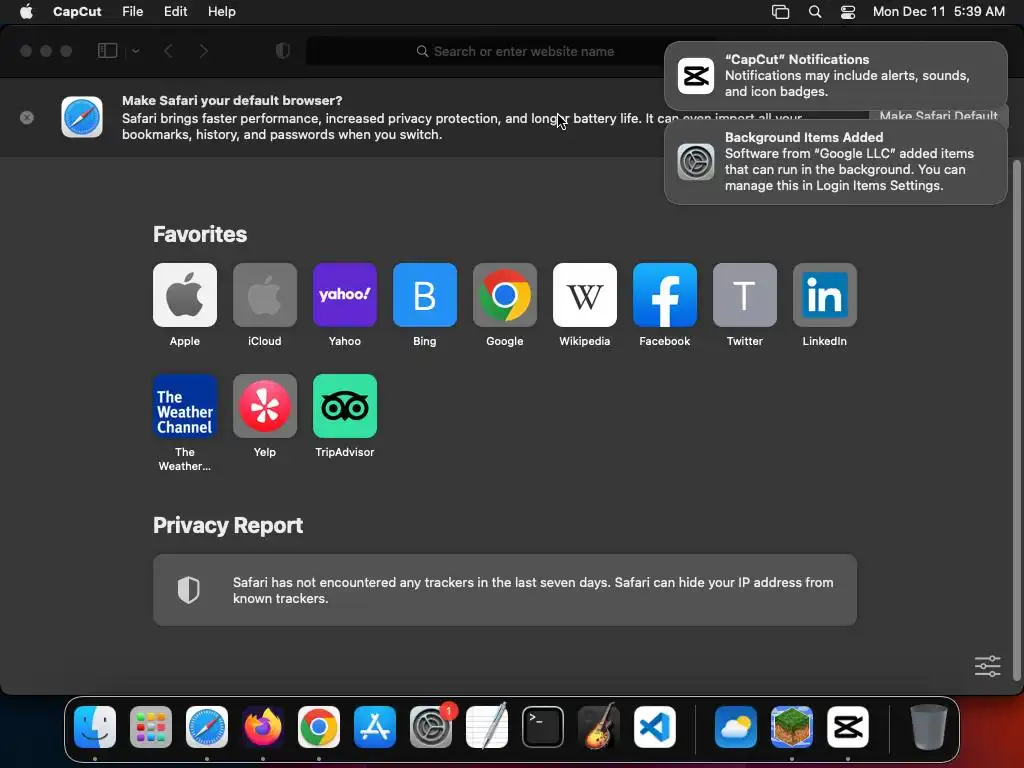
Task: Switch to CapCut in the Dock
Action: 848,726
